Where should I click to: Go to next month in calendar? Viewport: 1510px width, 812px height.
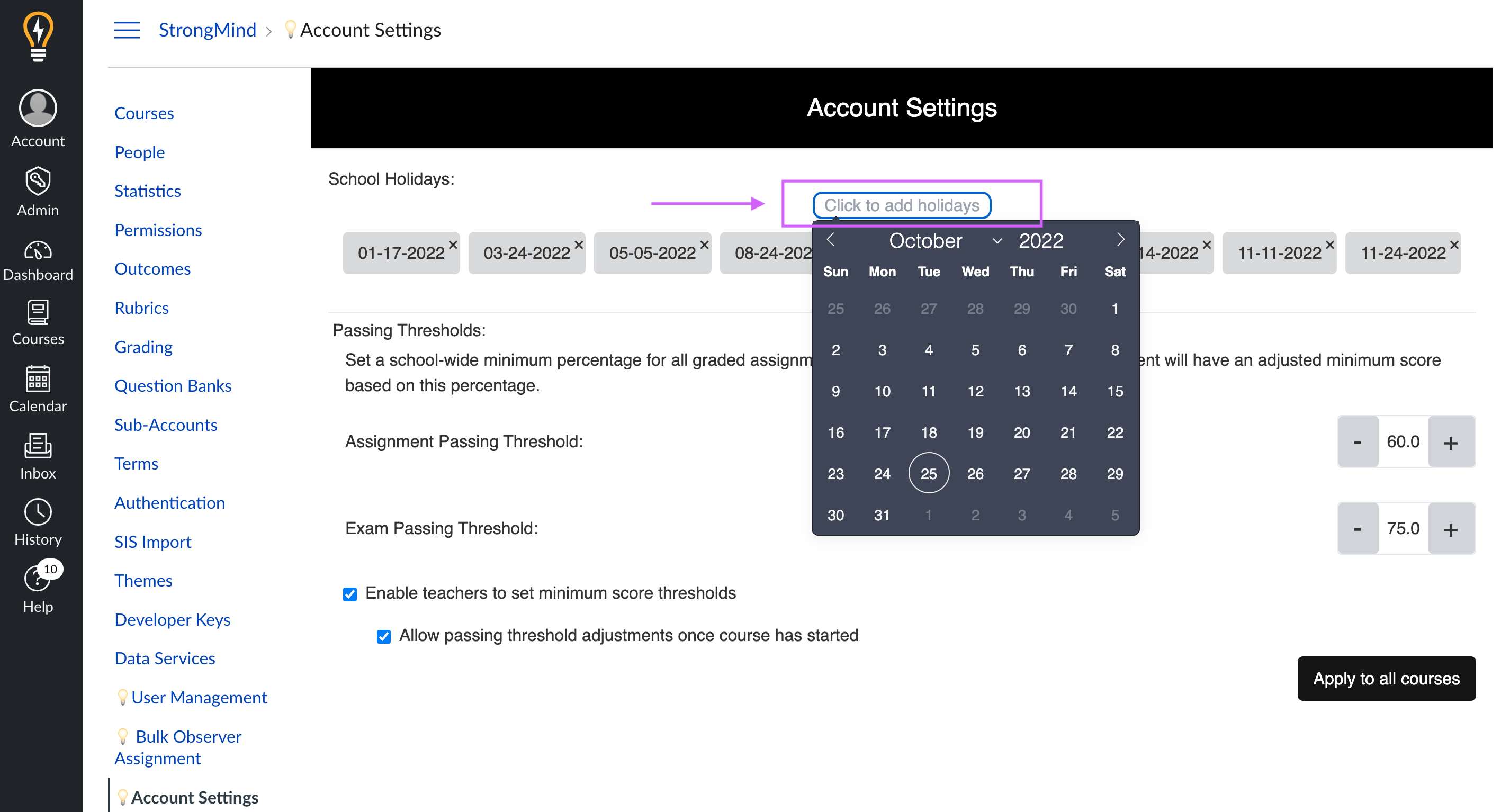click(x=1120, y=240)
